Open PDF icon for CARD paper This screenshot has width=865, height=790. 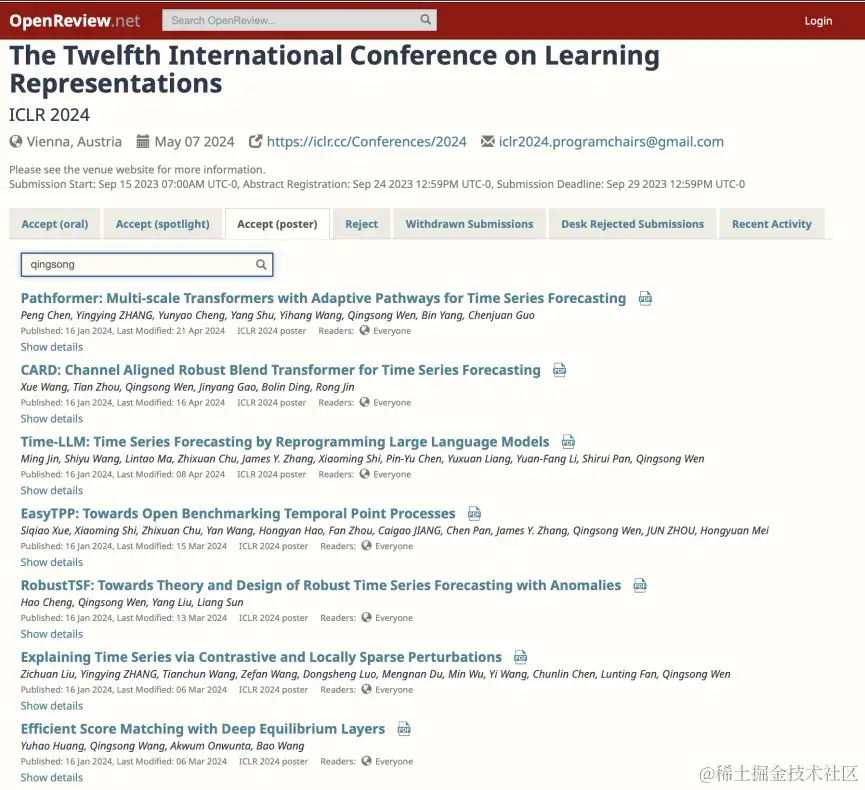pyautogui.click(x=559, y=370)
